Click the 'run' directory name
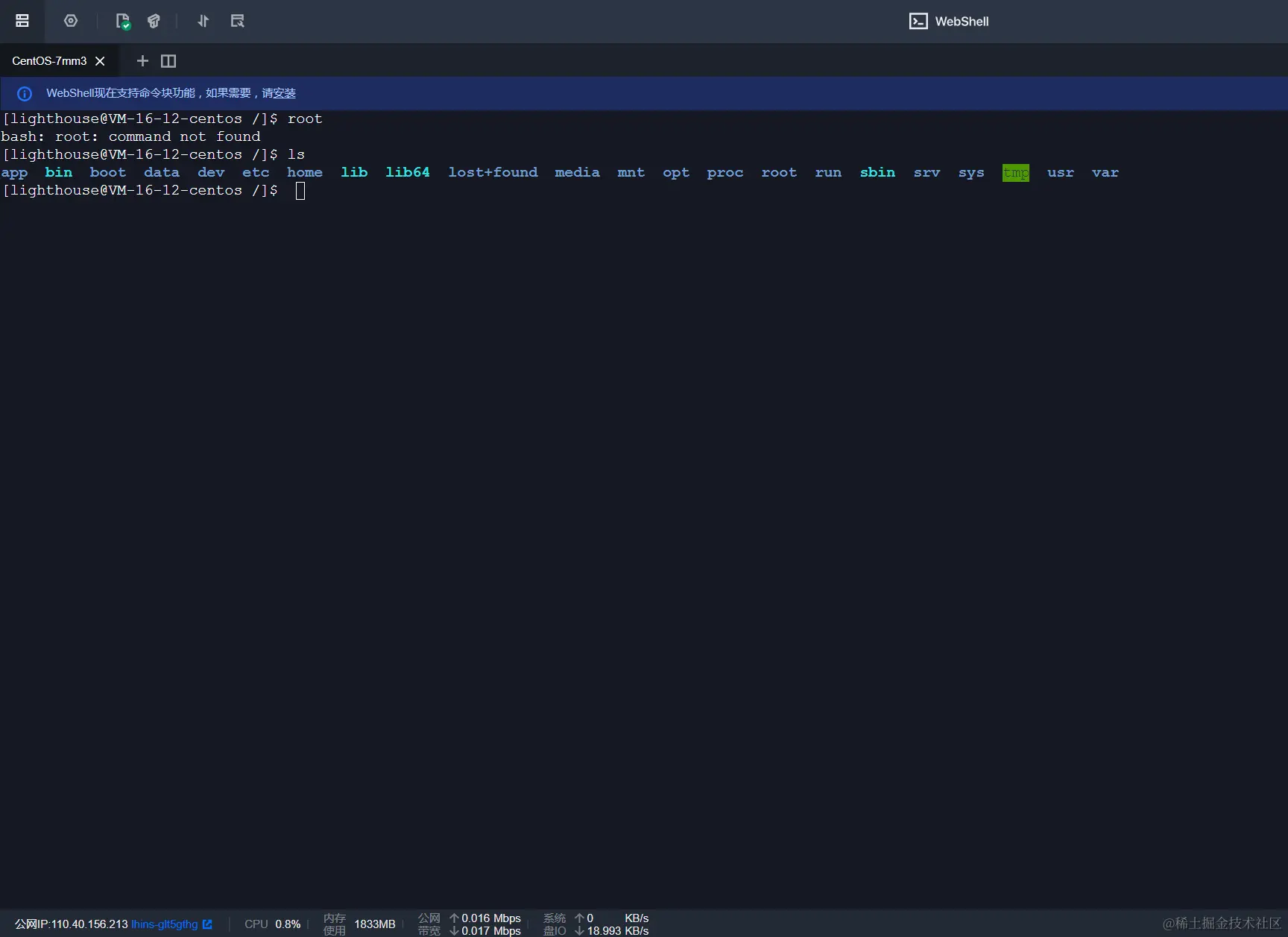This screenshot has width=1288, height=937. 828,173
